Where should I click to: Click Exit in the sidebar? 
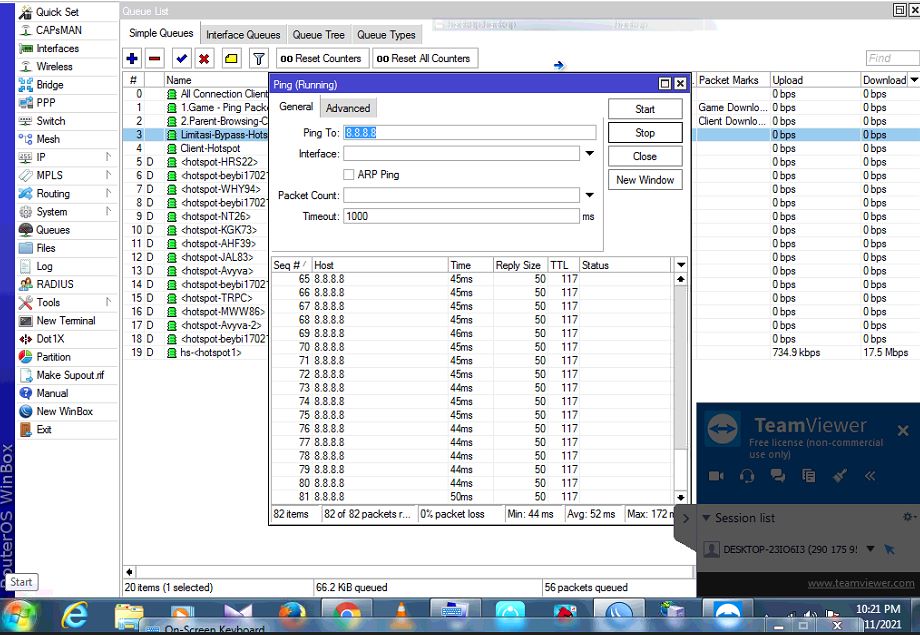point(44,430)
